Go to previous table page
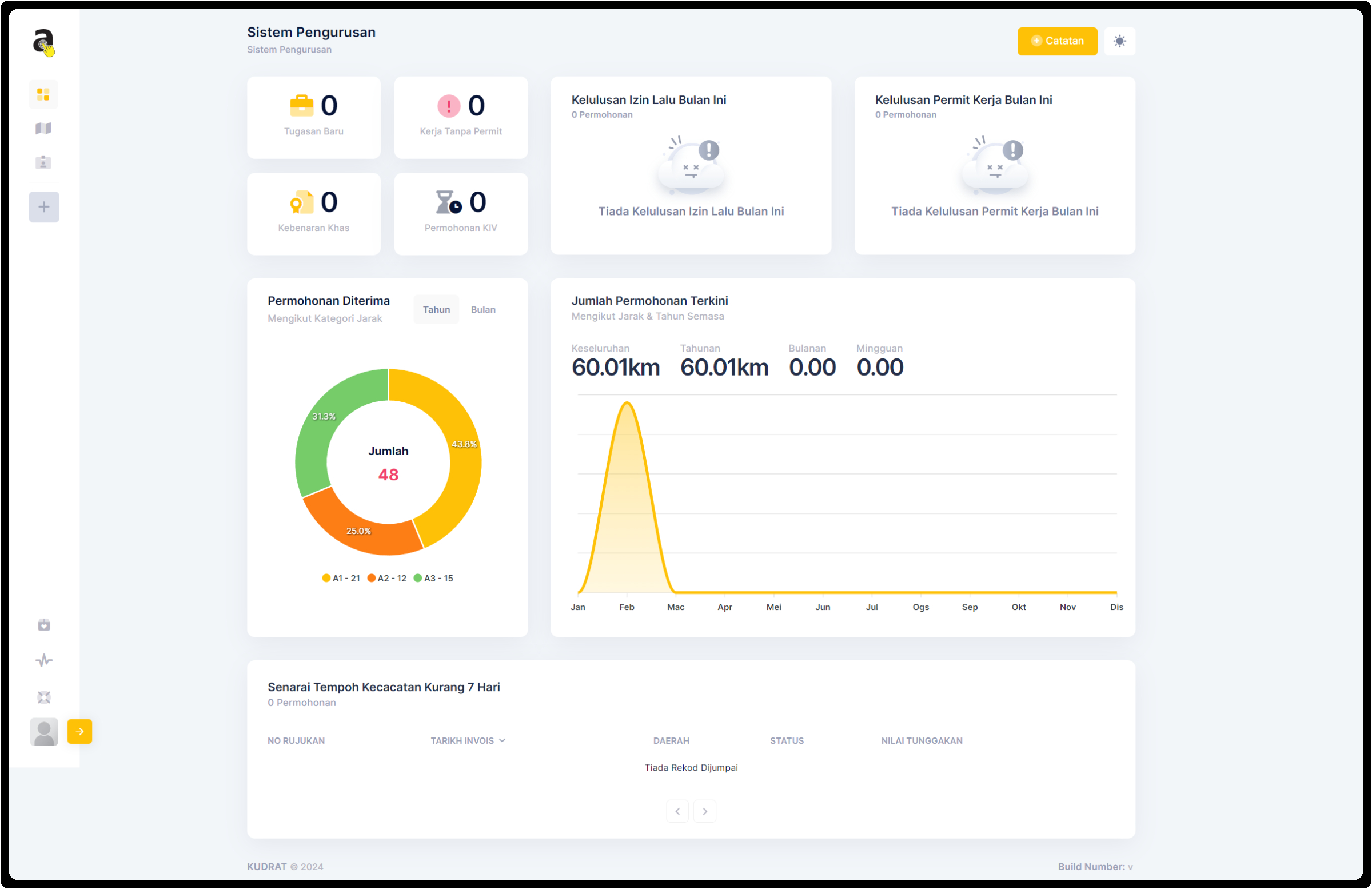The width and height of the screenshot is (1372, 889). click(677, 812)
